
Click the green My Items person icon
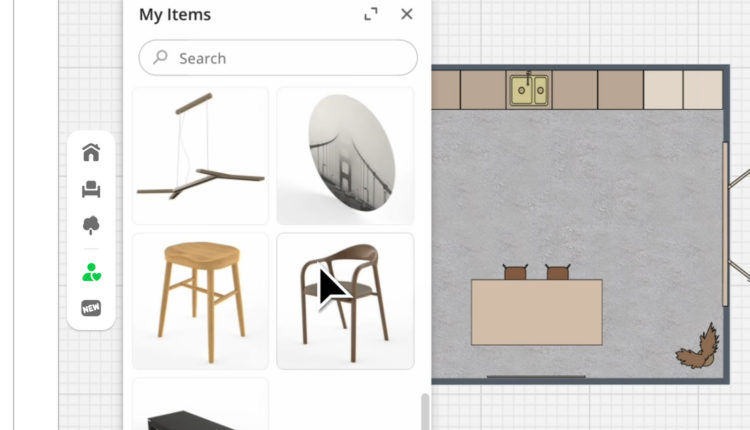pos(91,271)
